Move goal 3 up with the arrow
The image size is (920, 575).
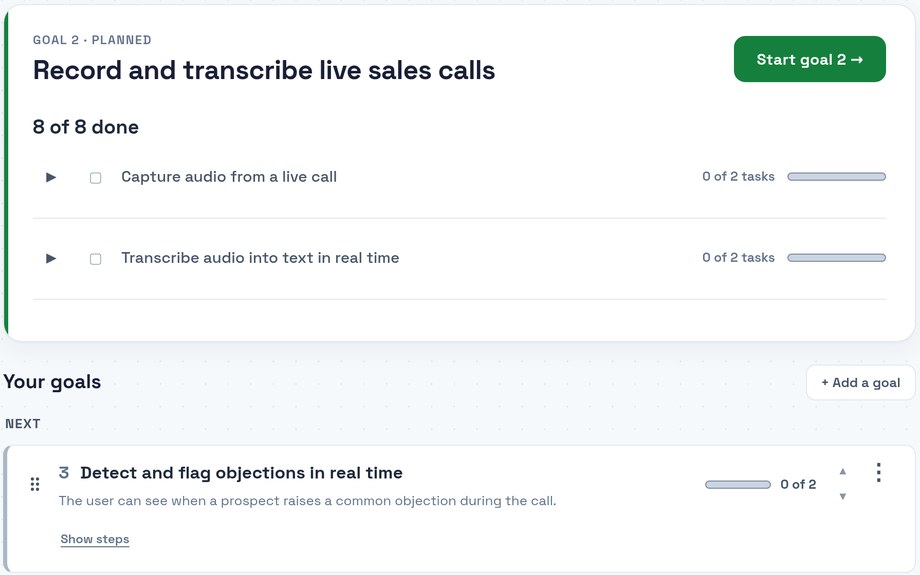coord(843,471)
